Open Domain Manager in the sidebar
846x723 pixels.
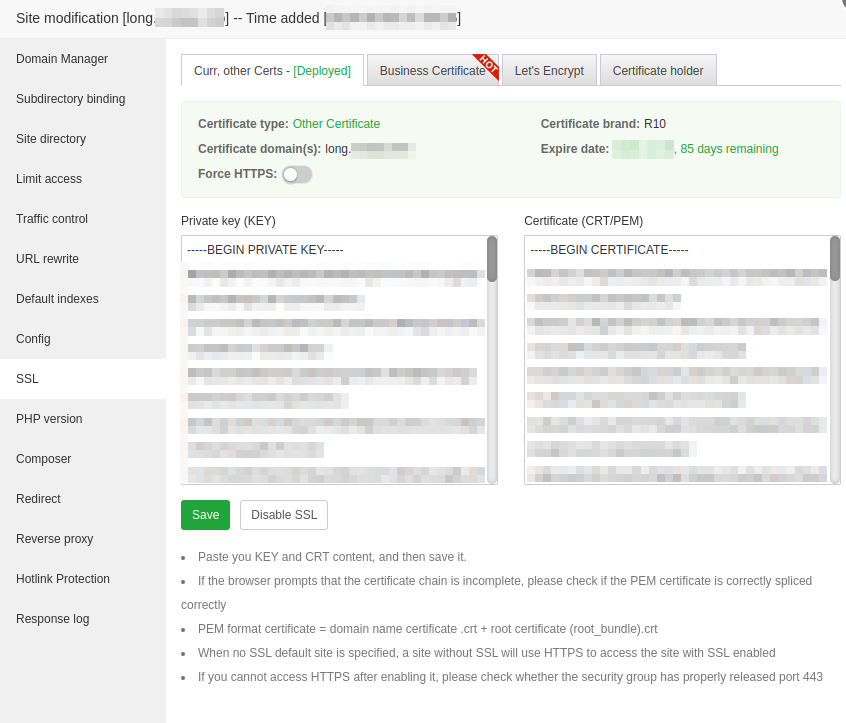(62, 59)
